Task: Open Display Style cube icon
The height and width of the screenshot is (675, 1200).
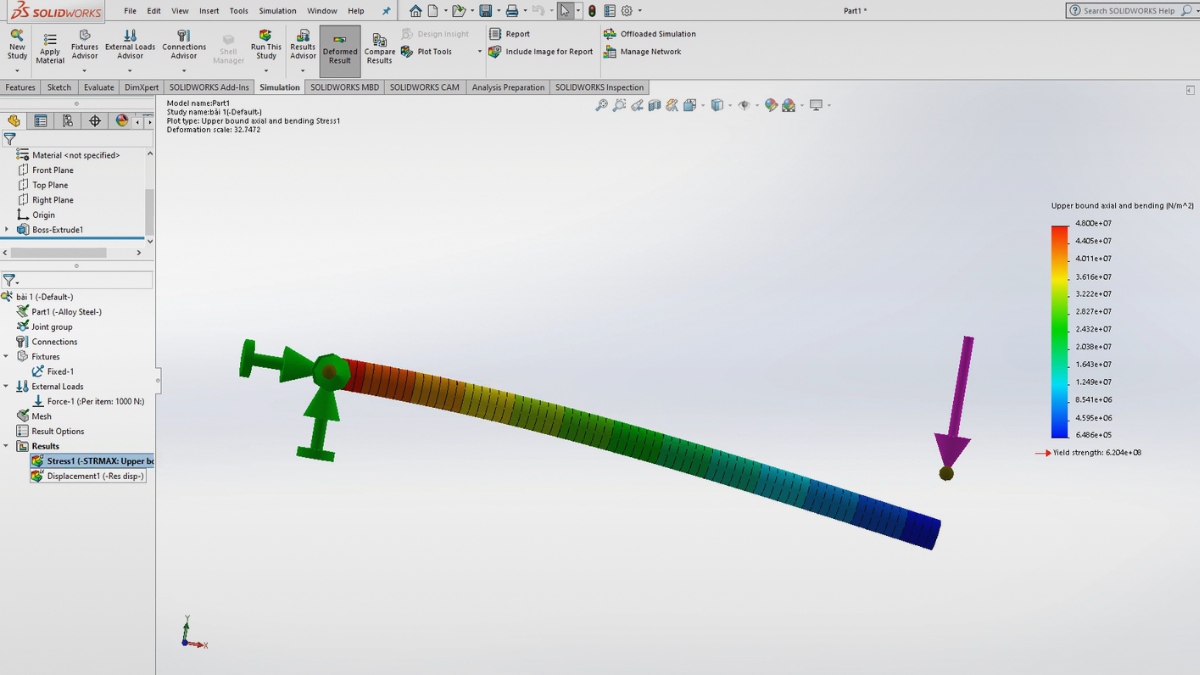Action: pyautogui.click(x=717, y=105)
